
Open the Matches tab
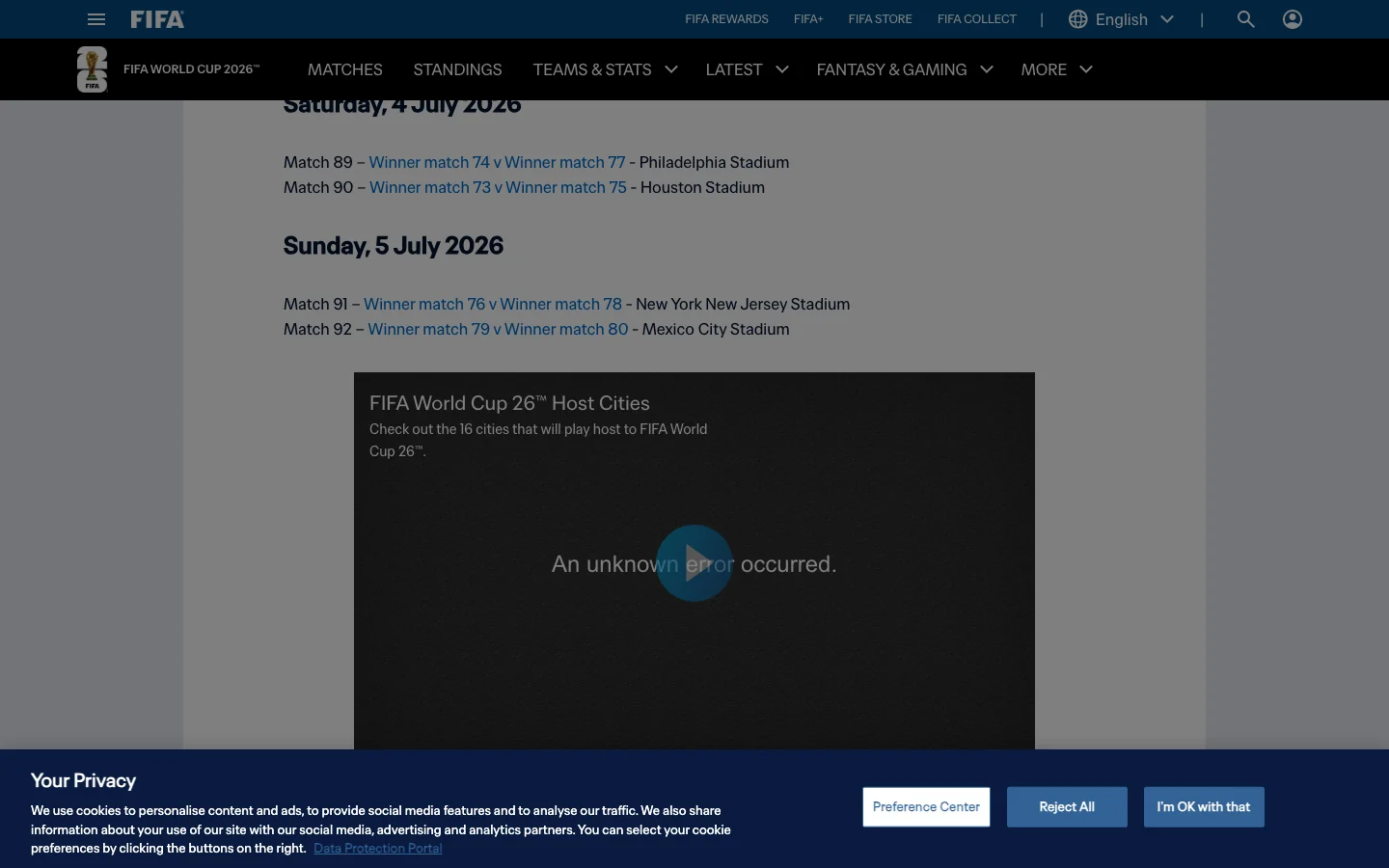tap(345, 69)
